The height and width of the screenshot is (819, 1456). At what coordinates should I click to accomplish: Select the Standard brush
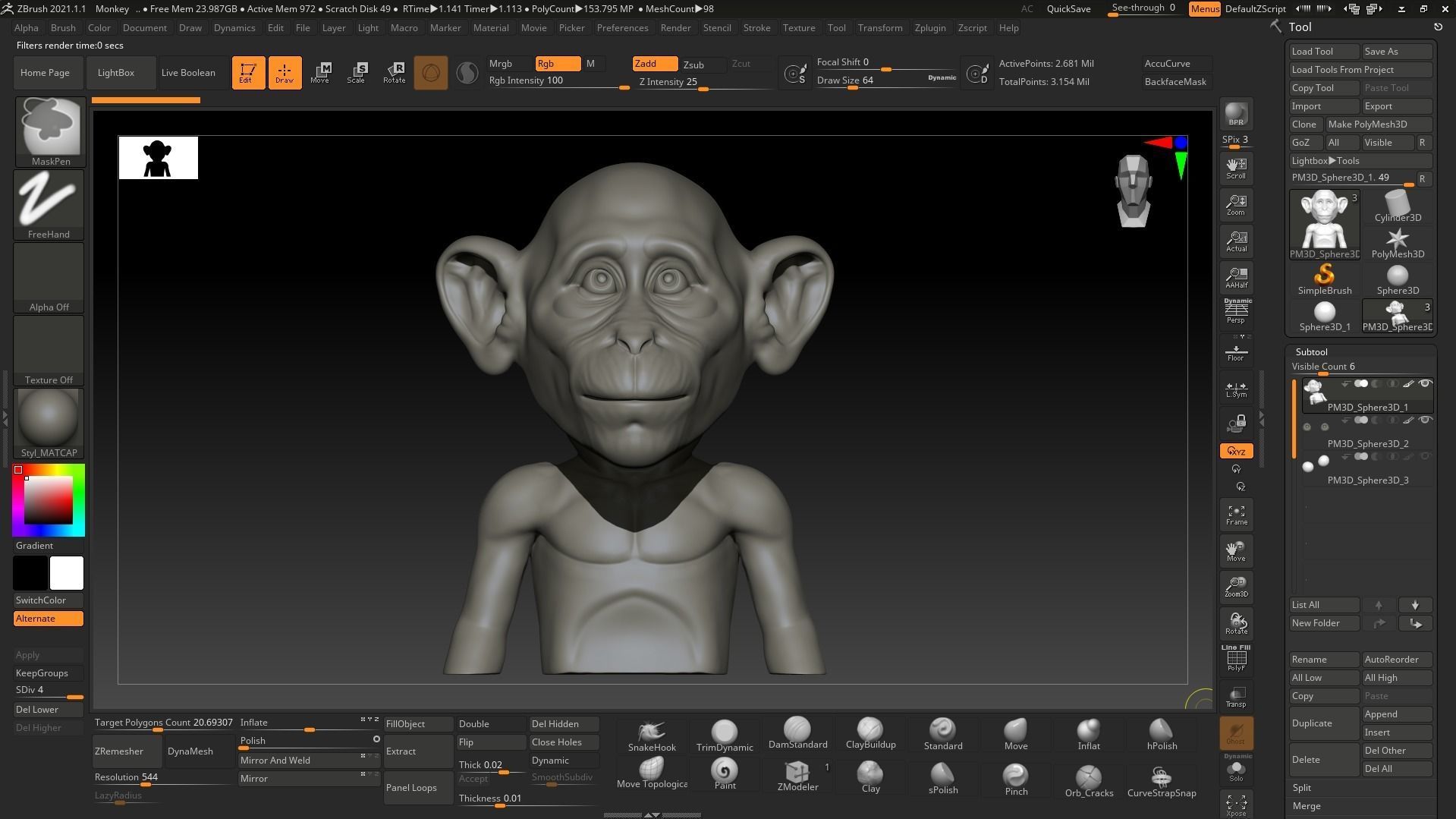tap(943, 736)
